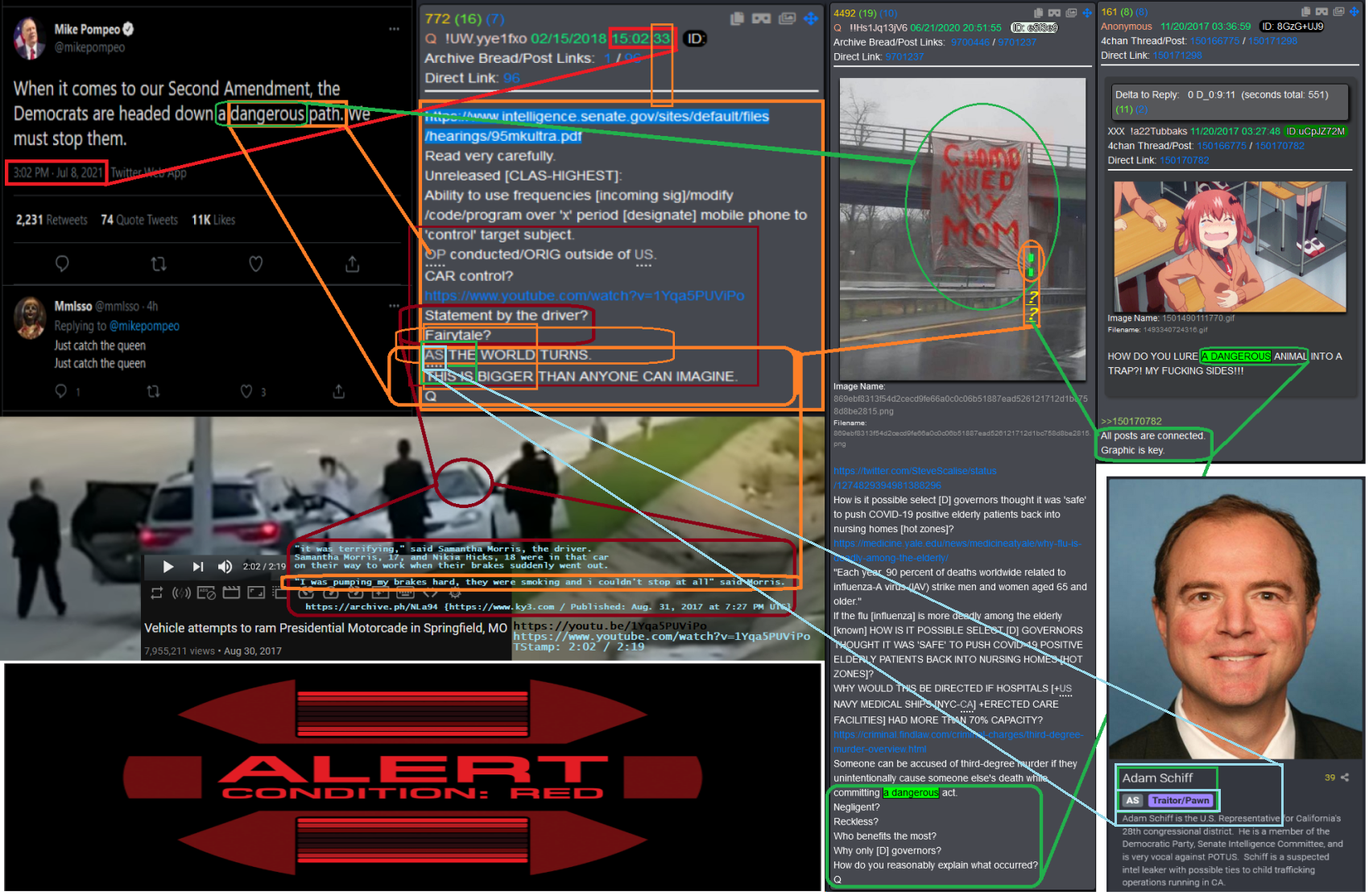
Task: Open the SteveScalise Twitter status link
Action: [915, 478]
